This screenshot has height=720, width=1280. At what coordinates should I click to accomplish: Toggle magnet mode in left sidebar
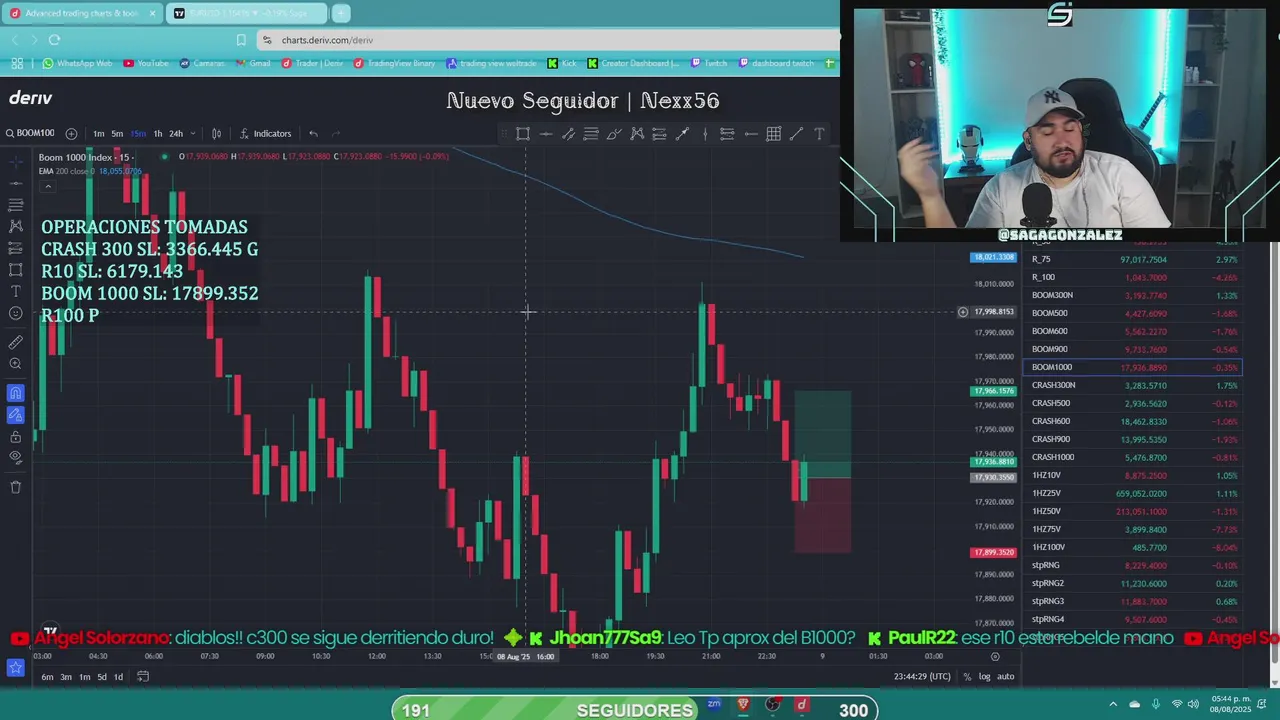(15, 393)
